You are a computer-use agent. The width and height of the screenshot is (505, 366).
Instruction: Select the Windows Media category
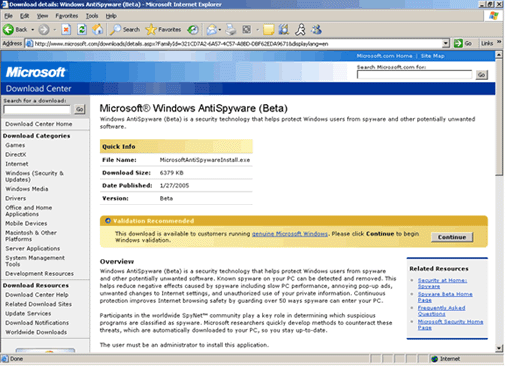(x=27, y=189)
